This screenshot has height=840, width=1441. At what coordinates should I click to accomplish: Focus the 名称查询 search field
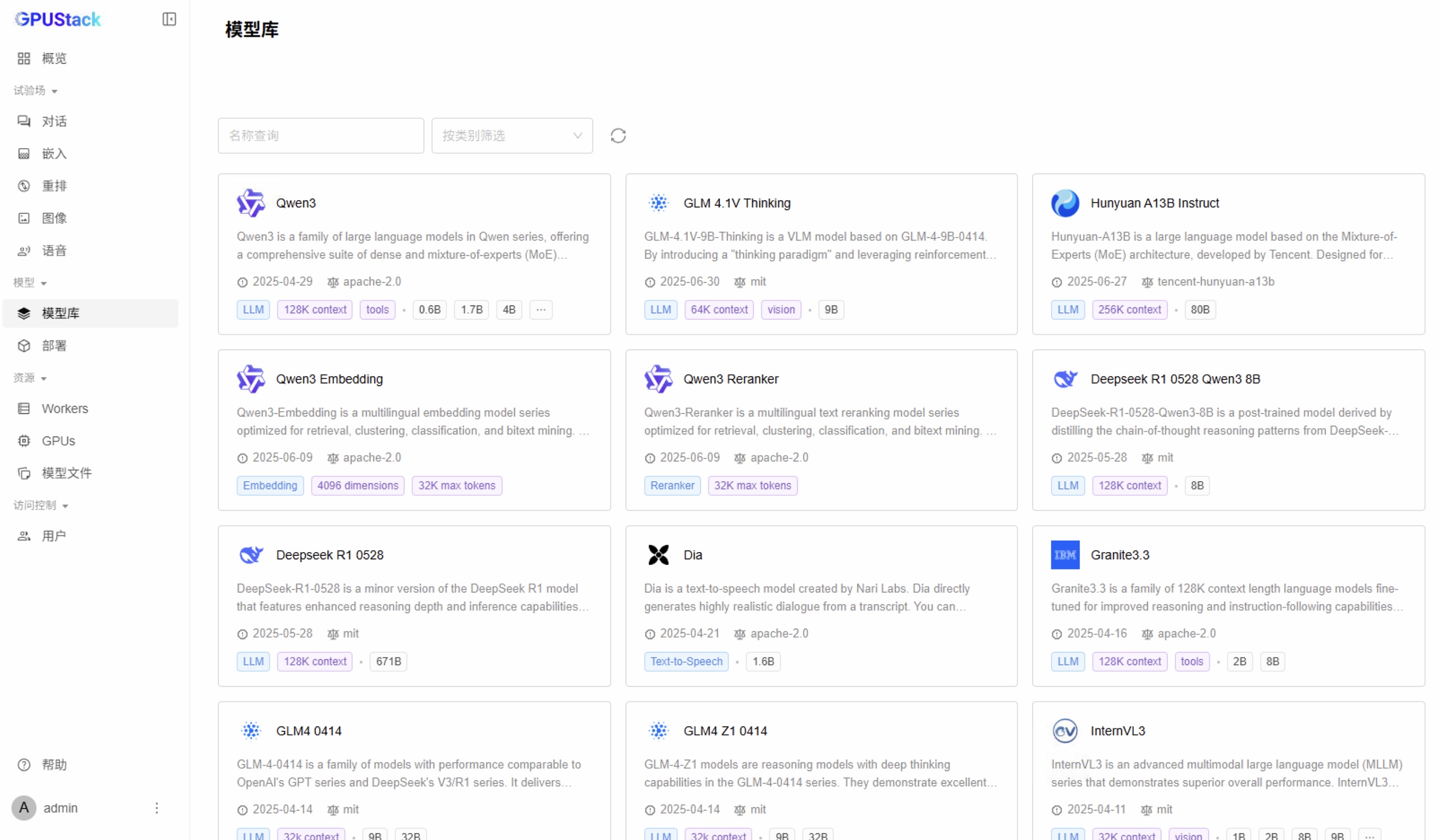pos(321,136)
